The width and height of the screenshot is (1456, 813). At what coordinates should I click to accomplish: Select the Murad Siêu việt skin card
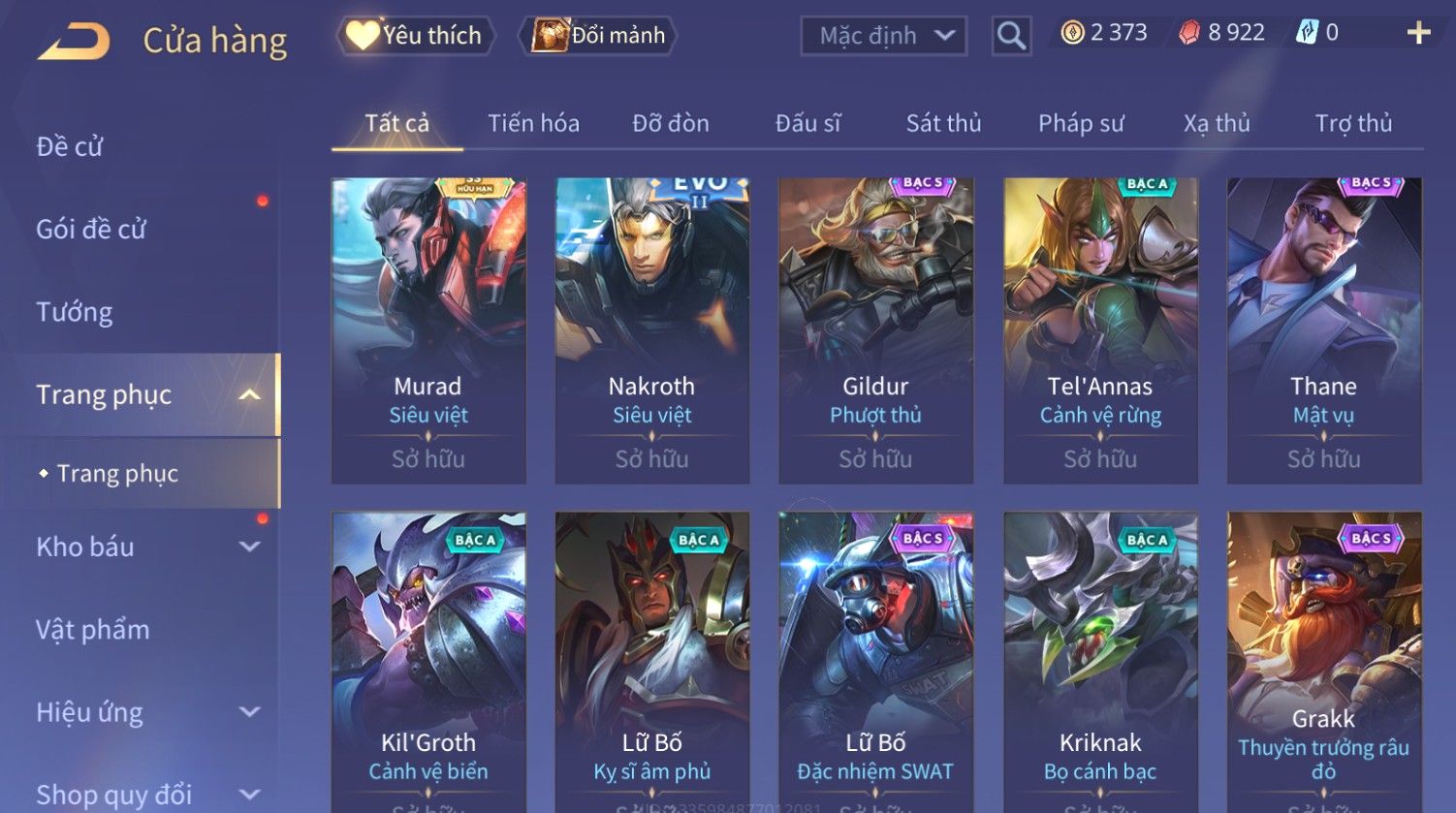[428, 330]
